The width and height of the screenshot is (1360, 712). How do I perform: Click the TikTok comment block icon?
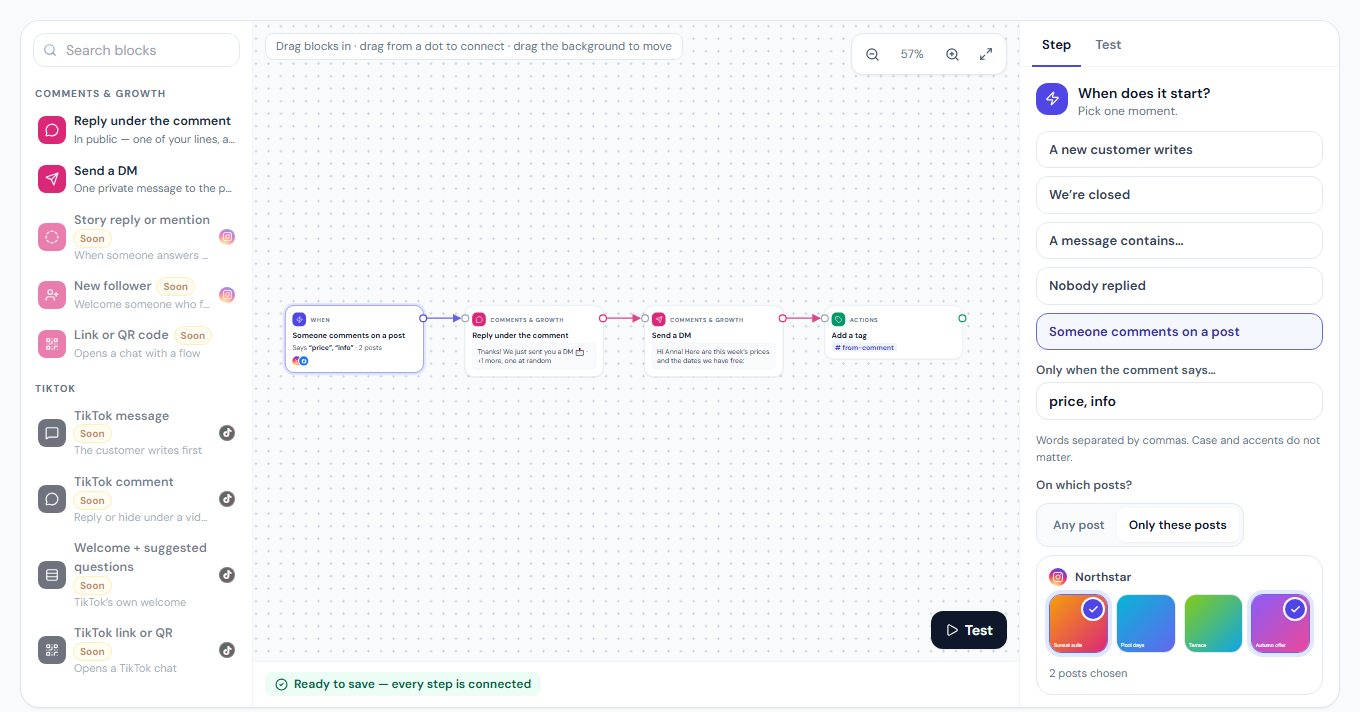52,499
